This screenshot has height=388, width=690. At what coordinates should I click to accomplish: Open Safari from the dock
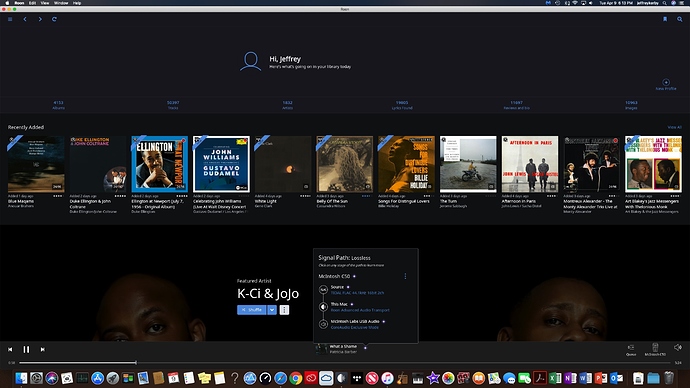(x=280, y=378)
